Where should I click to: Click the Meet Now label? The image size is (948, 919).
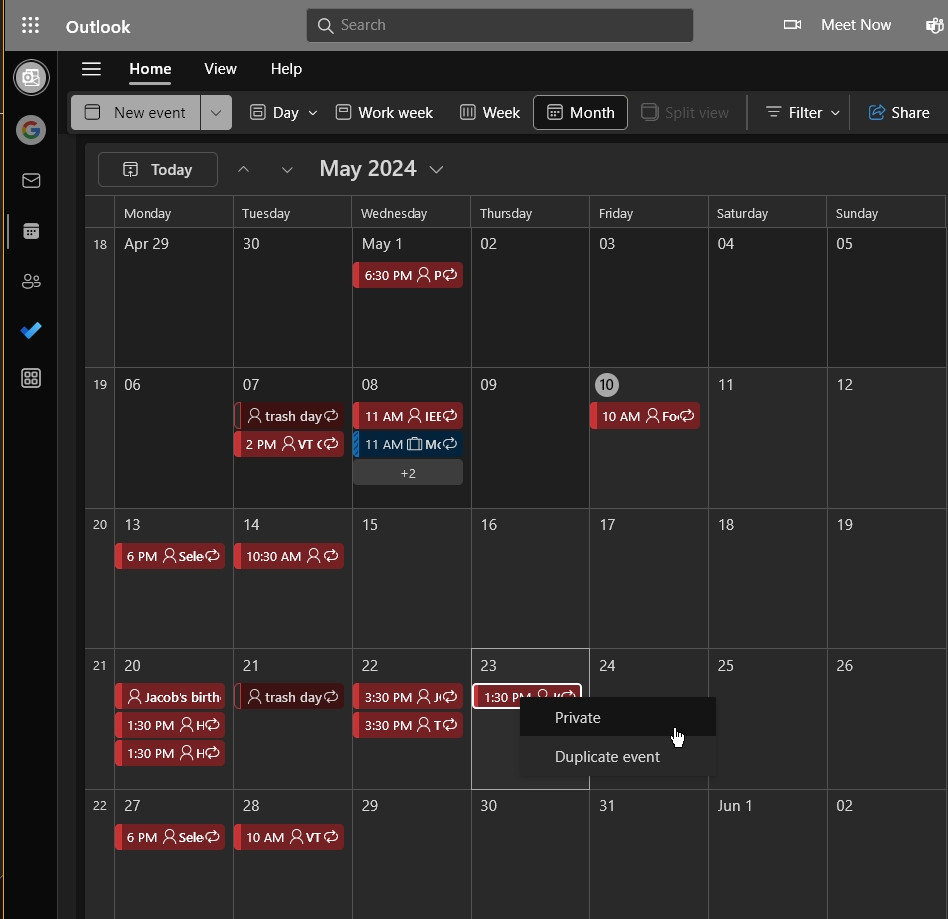point(855,25)
